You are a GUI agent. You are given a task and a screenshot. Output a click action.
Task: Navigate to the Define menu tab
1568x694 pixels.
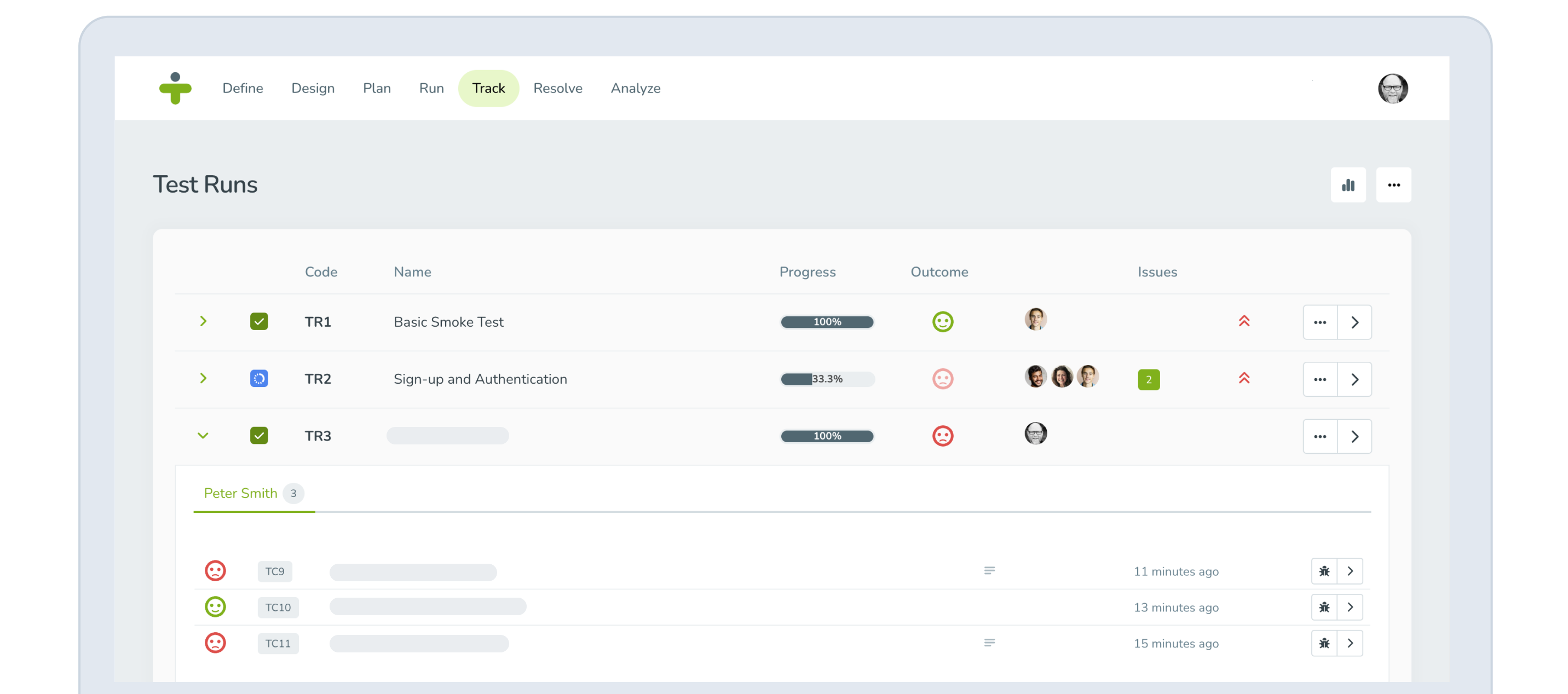(x=243, y=88)
